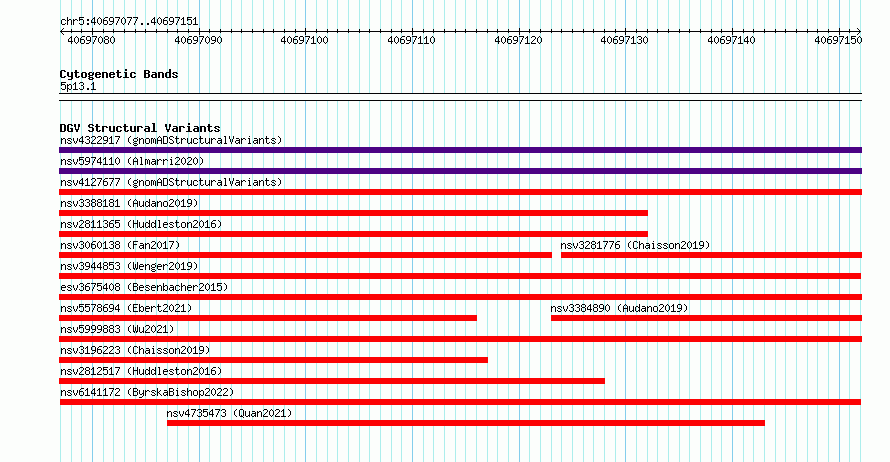Screen dimensions: 890x462
Task: Open the nsv3060138 (Fan2017) label
Action: point(120,245)
